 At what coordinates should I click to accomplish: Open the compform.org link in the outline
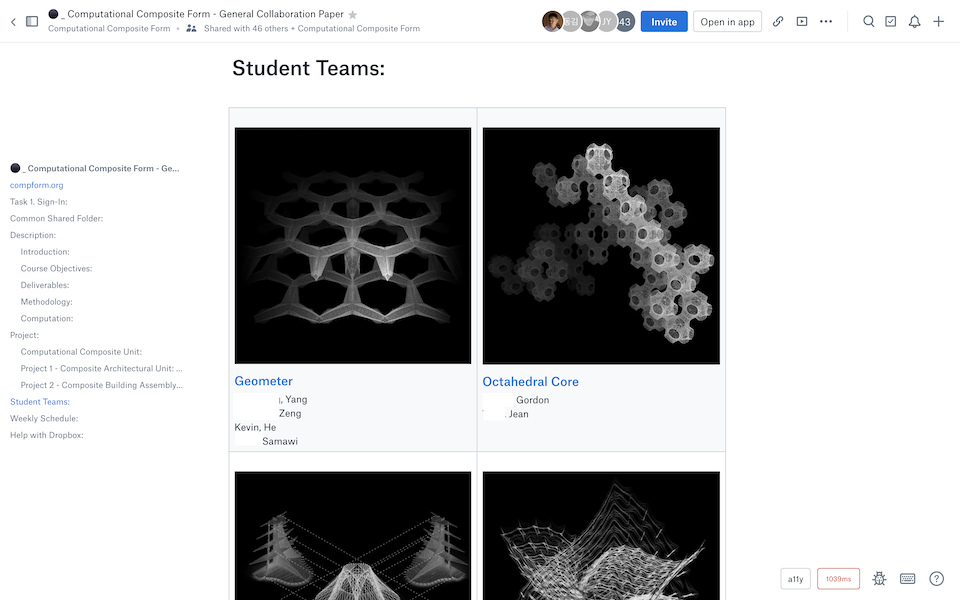click(36, 185)
